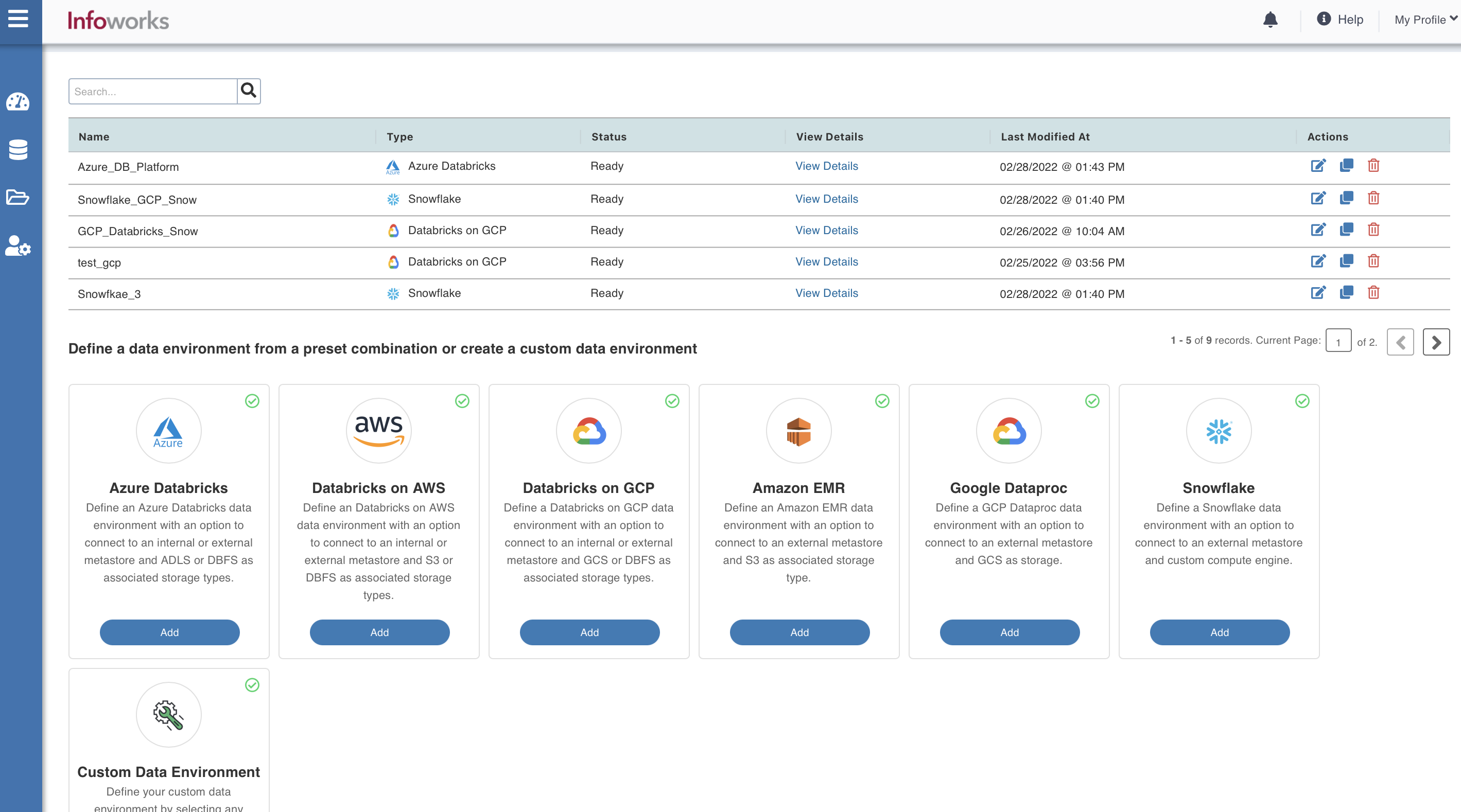This screenshot has height=812, width=1461.
Task: Edit the Azure_DB_Platform environment
Action: pos(1317,166)
